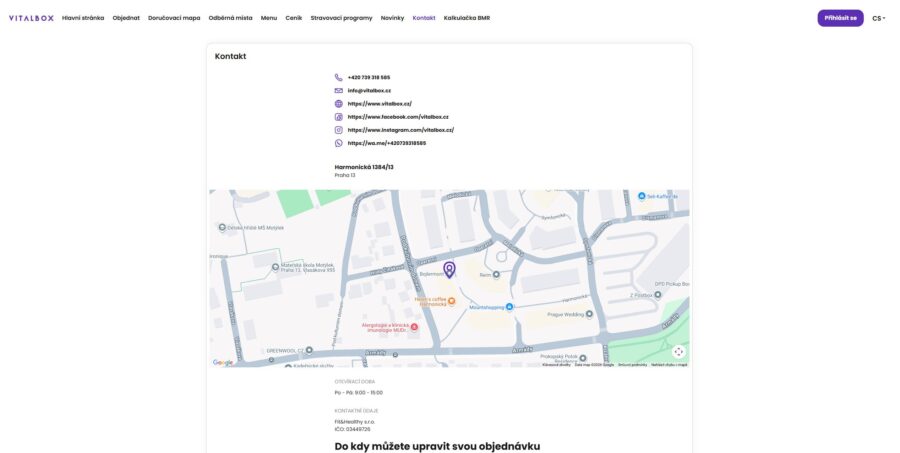Click the Do kdy můžete upravit objednávku heading
The height and width of the screenshot is (453, 900).
tap(437, 447)
